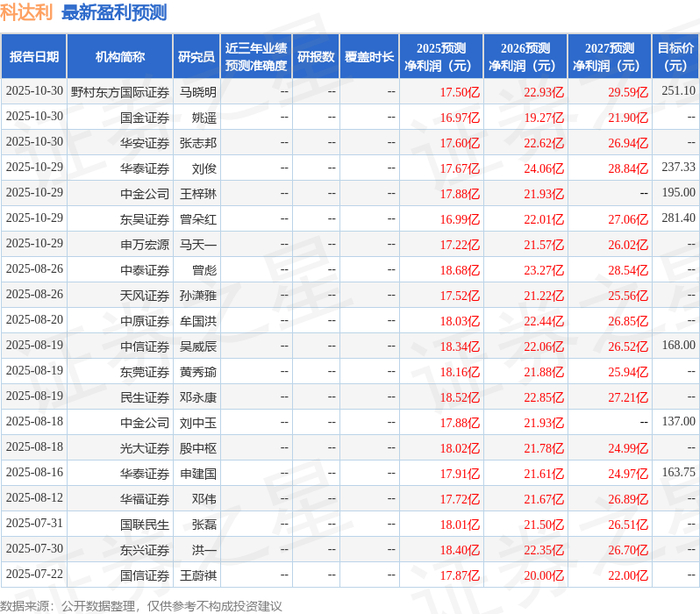Select the 研究员 column header
The image size is (700, 614).
coord(196,57)
